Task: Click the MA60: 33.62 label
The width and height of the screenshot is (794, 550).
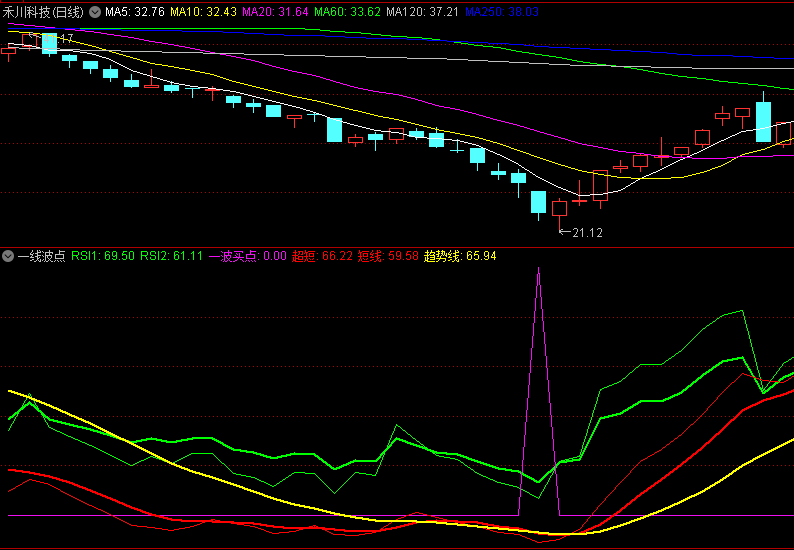Action: click(347, 12)
